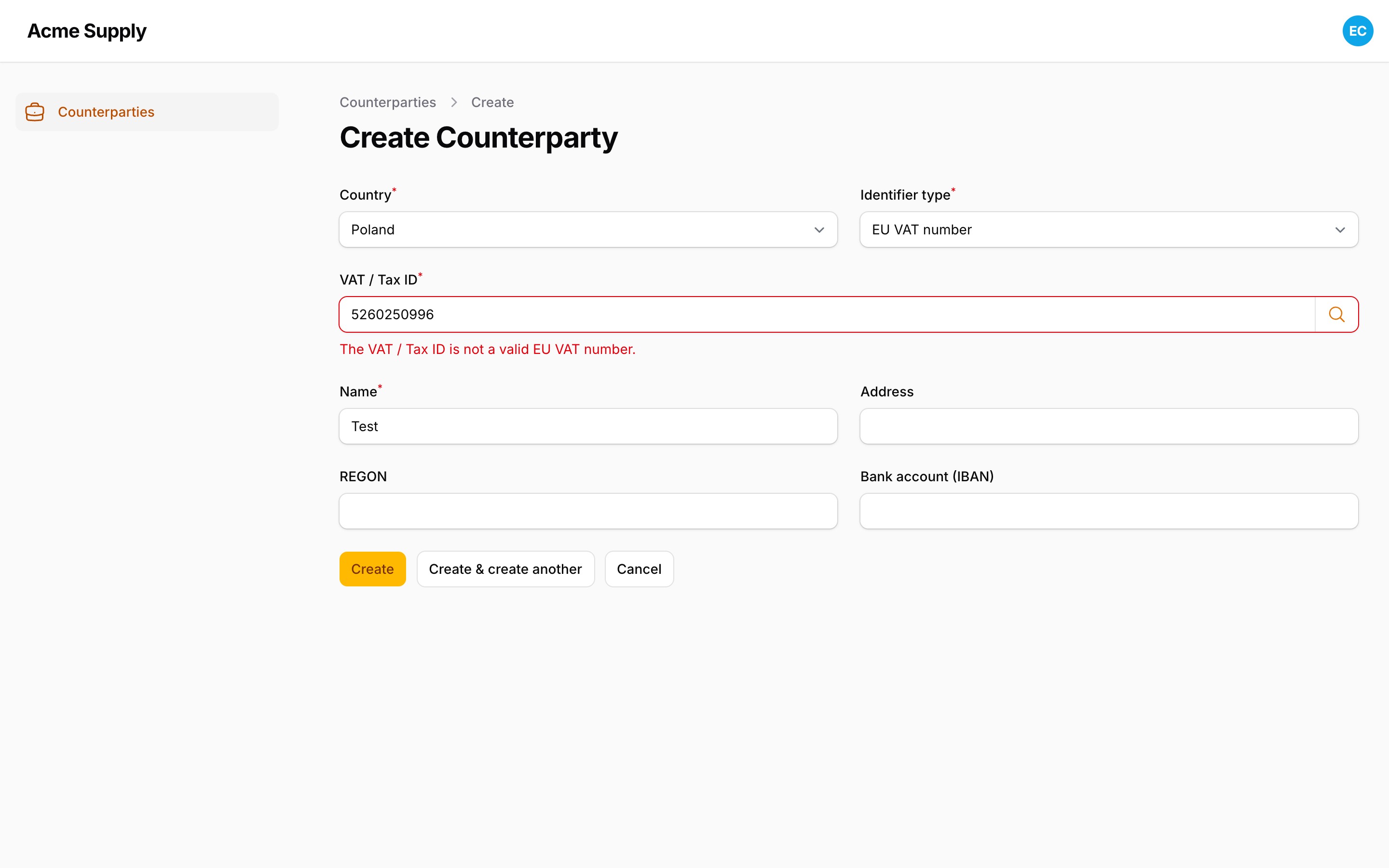The height and width of the screenshot is (868, 1389).
Task: Select Counterparties in the sidebar
Action: tap(147, 112)
